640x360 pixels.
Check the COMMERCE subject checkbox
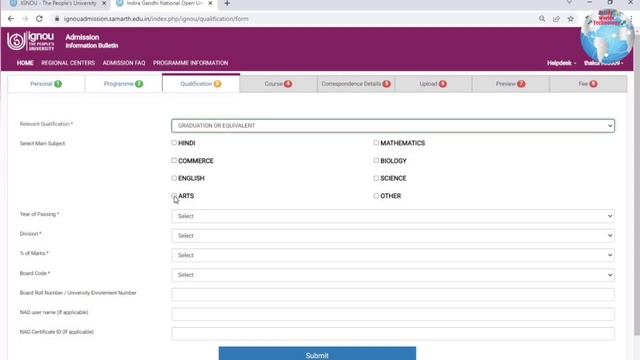coord(174,160)
